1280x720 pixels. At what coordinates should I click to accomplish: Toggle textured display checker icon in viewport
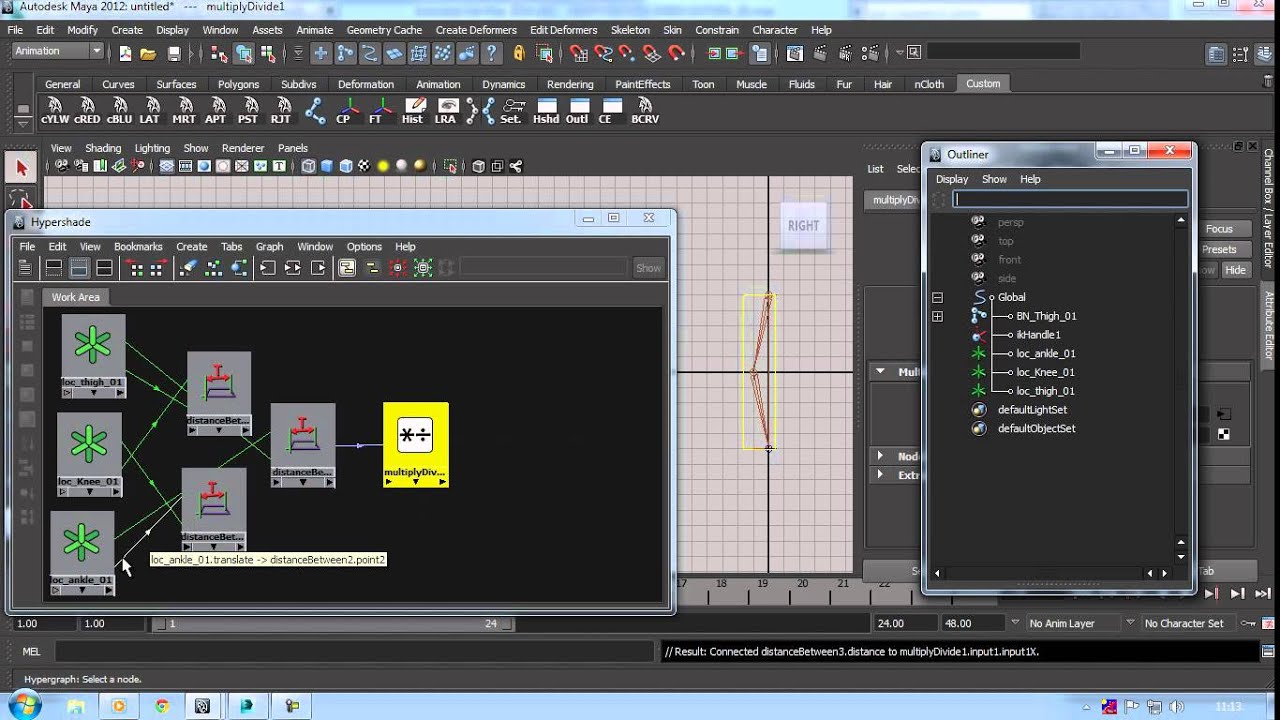364,167
